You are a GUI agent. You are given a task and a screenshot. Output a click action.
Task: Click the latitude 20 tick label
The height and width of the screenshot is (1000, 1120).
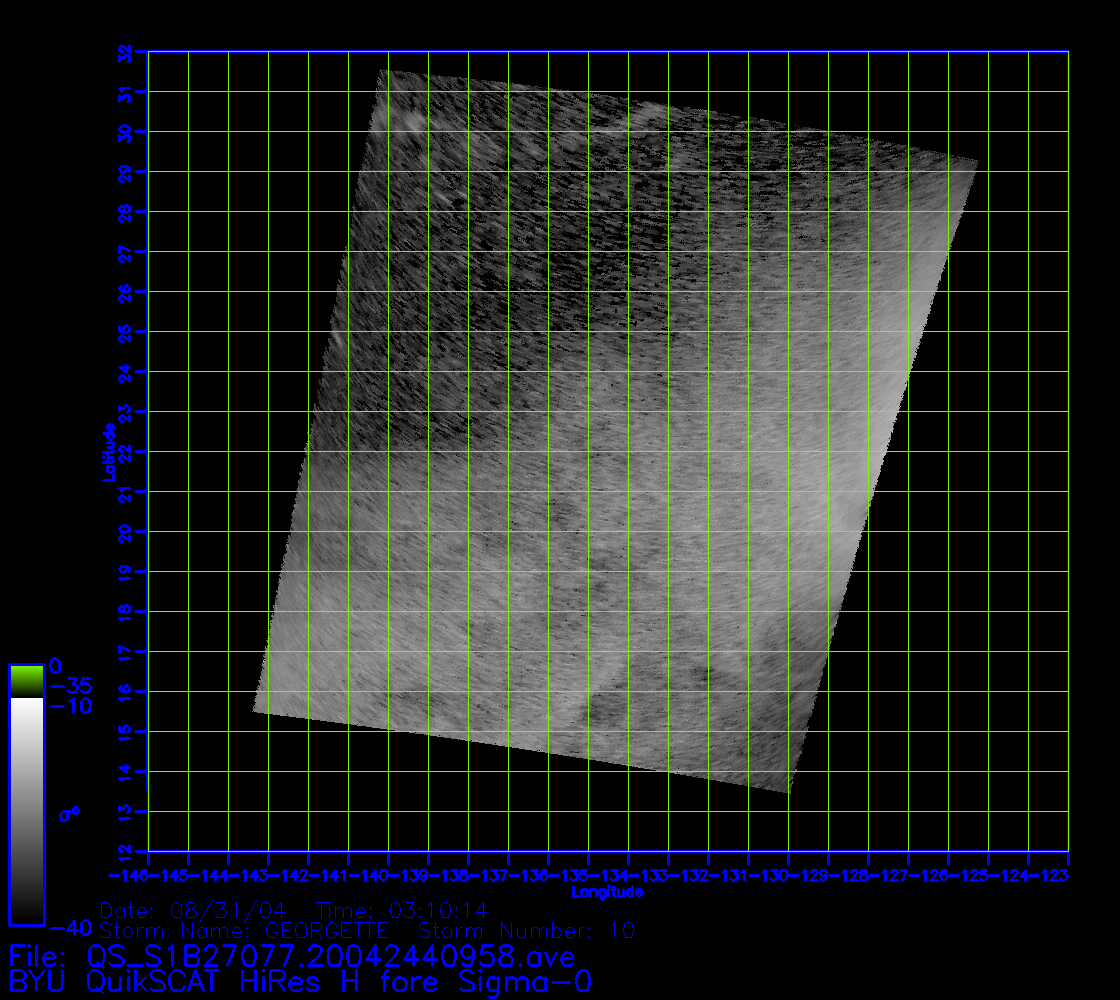pyautogui.click(x=124, y=532)
